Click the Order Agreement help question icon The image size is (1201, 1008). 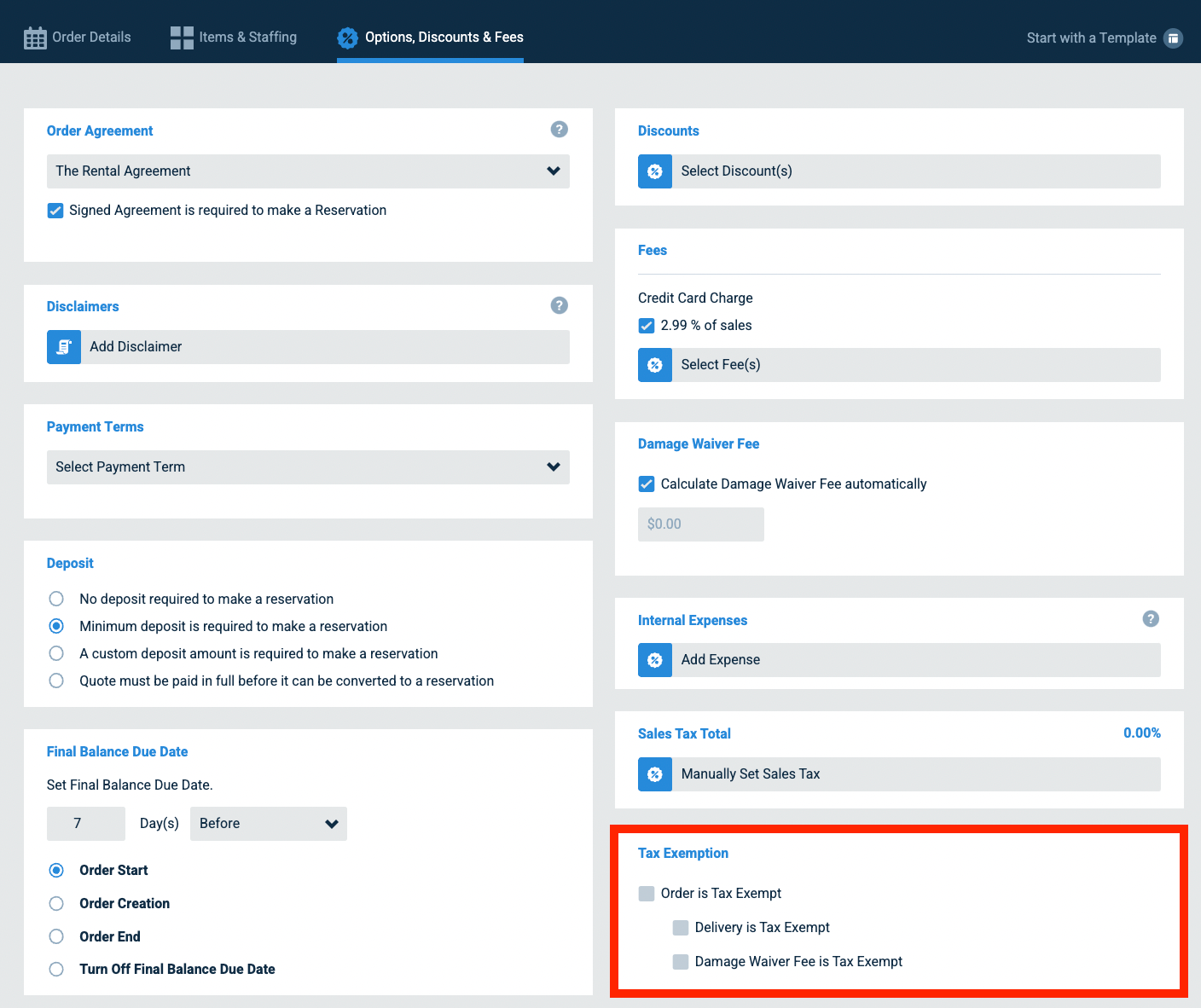click(x=559, y=130)
